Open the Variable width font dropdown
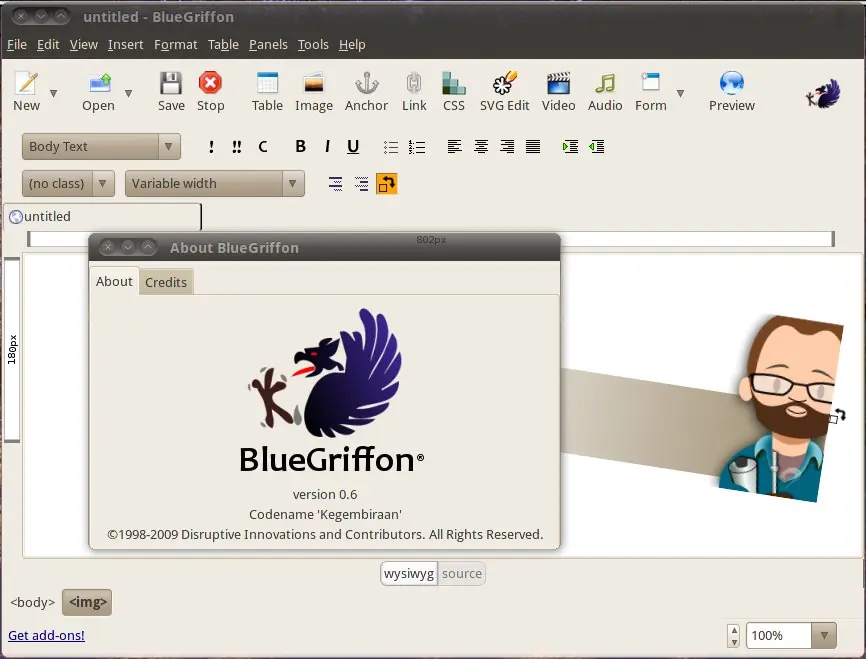Viewport: 866px width, 659px height. tap(293, 184)
